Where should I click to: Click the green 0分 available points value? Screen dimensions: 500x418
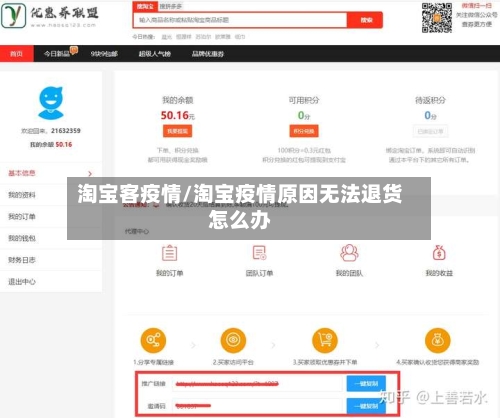[x=304, y=115]
